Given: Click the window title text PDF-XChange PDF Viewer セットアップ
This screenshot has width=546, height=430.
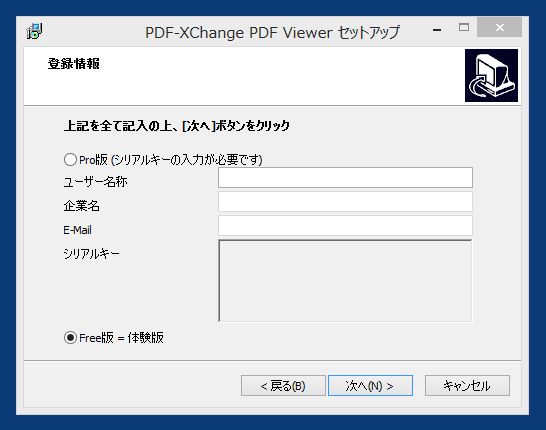Looking at the screenshot, I should pos(272,33).
